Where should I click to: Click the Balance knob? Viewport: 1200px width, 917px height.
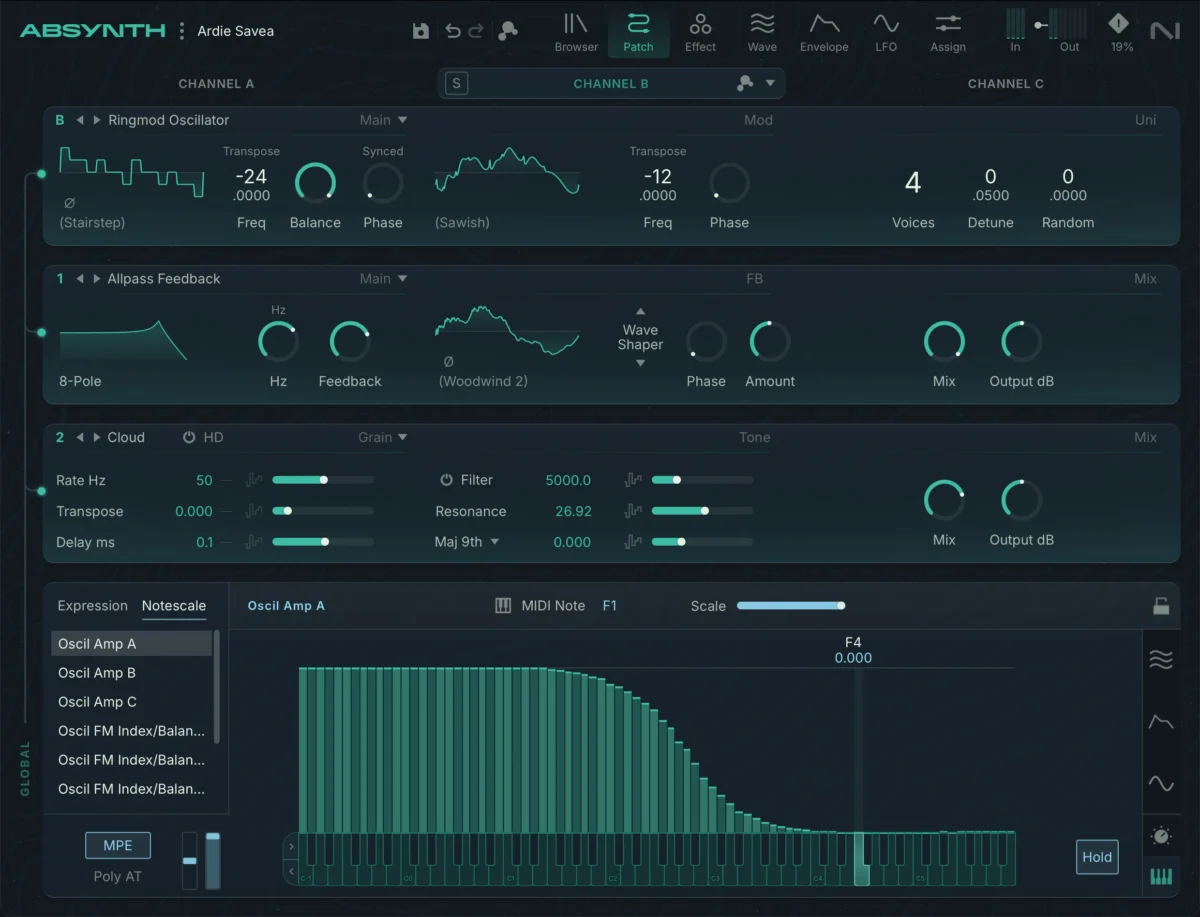coord(315,183)
